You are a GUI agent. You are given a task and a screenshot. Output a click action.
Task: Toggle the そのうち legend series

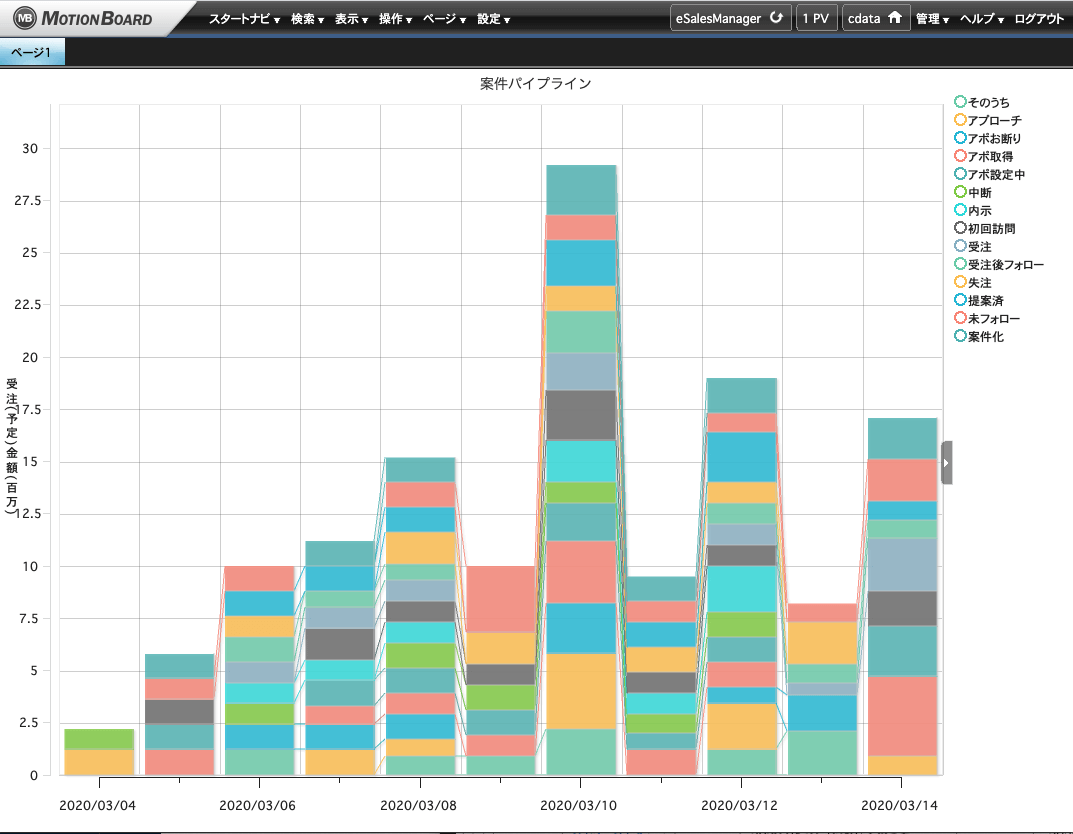click(x=982, y=102)
